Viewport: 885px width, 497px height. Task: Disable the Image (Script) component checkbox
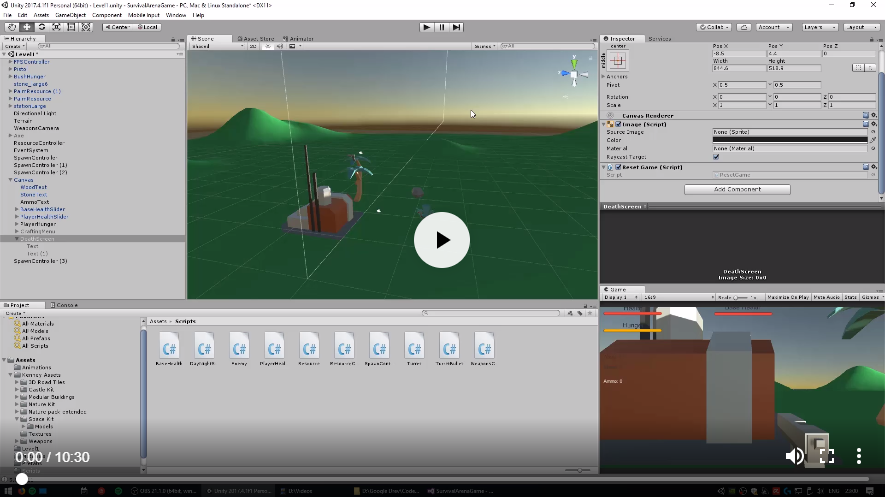coord(618,124)
